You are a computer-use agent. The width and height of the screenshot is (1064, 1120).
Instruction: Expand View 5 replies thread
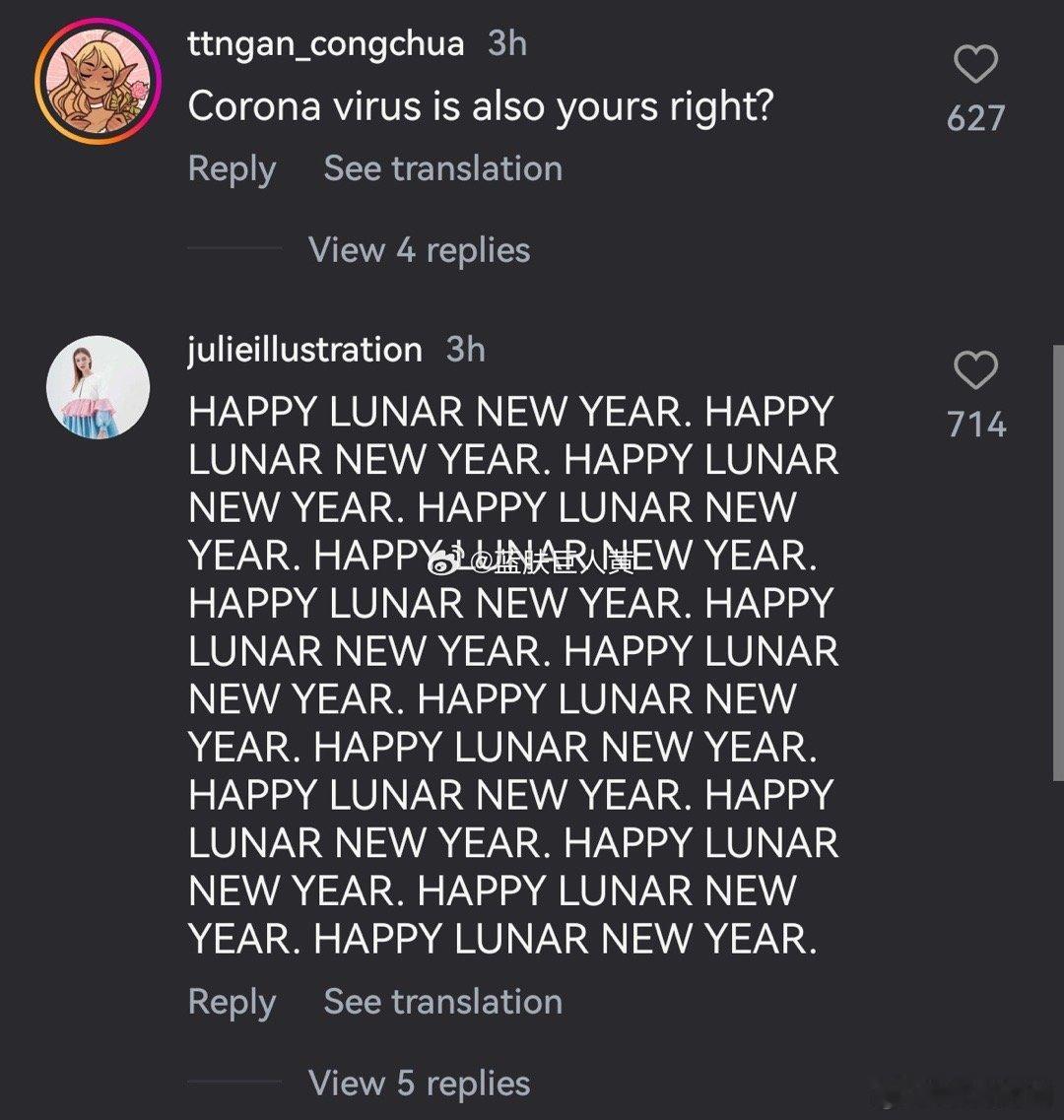419,1084
